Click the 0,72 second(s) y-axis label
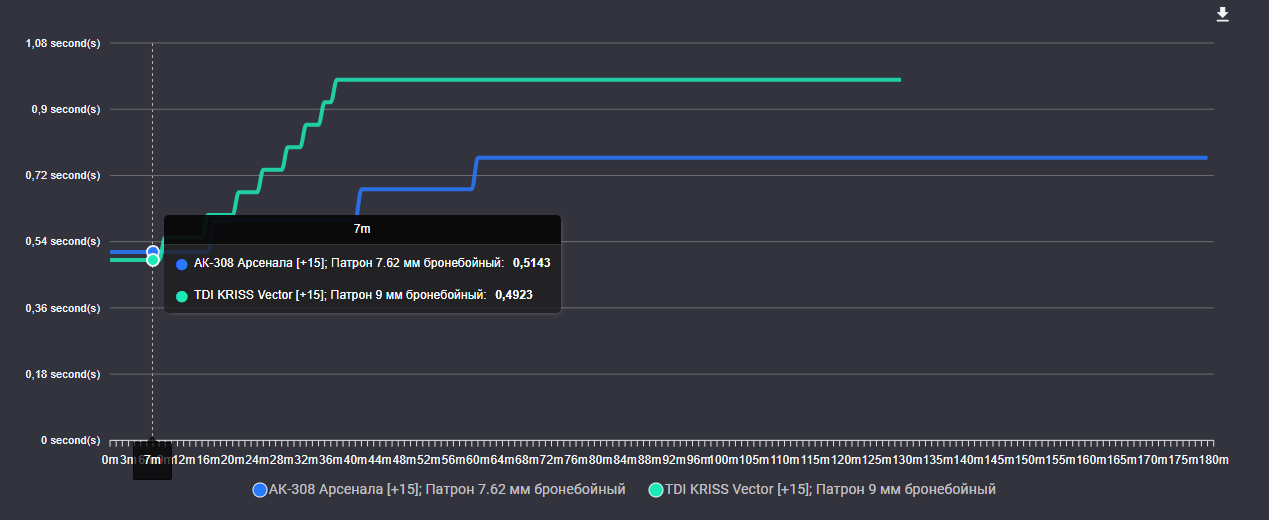Screen dimensions: 1269x520 coord(63,175)
